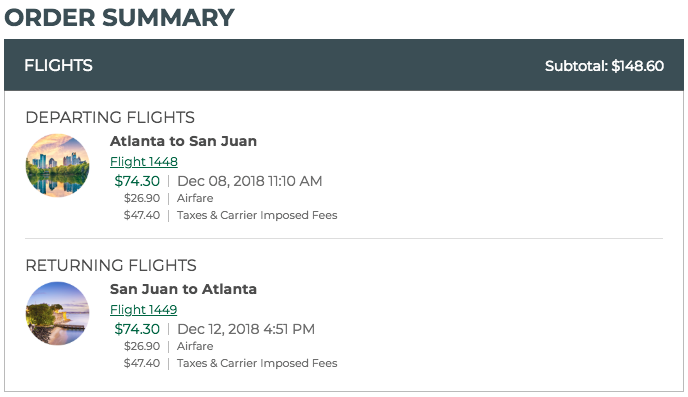Image resolution: width=688 pixels, height=397 pixels.
Task: Click Taxes & Carrier Imposed Fees under Flight 1448
Action: coord(257,215)
